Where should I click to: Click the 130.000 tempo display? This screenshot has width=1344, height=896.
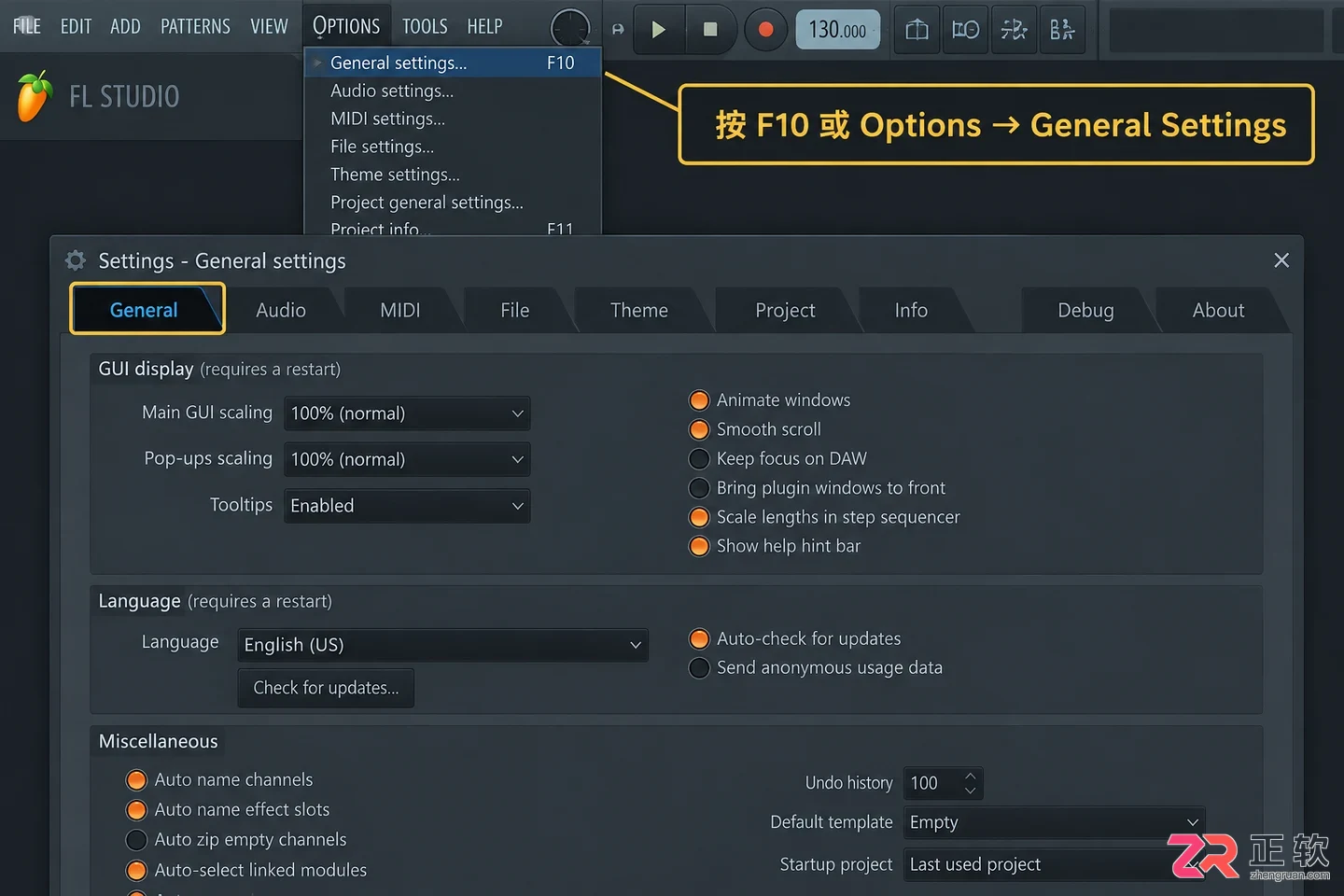pos(837,30)
